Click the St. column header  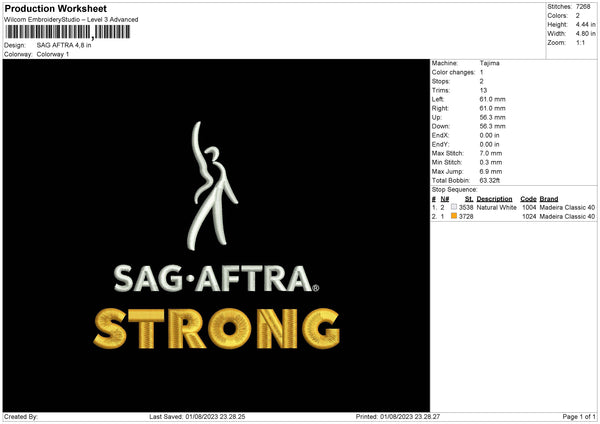click(469, 199)
